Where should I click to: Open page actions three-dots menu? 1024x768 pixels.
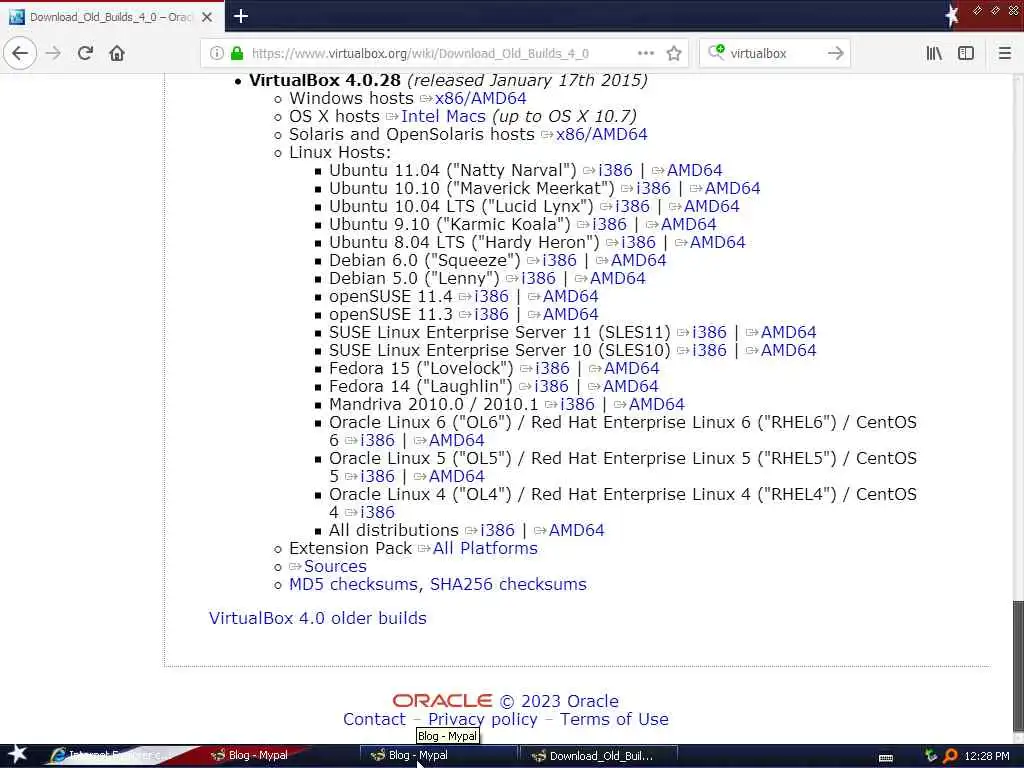point(645,53)
